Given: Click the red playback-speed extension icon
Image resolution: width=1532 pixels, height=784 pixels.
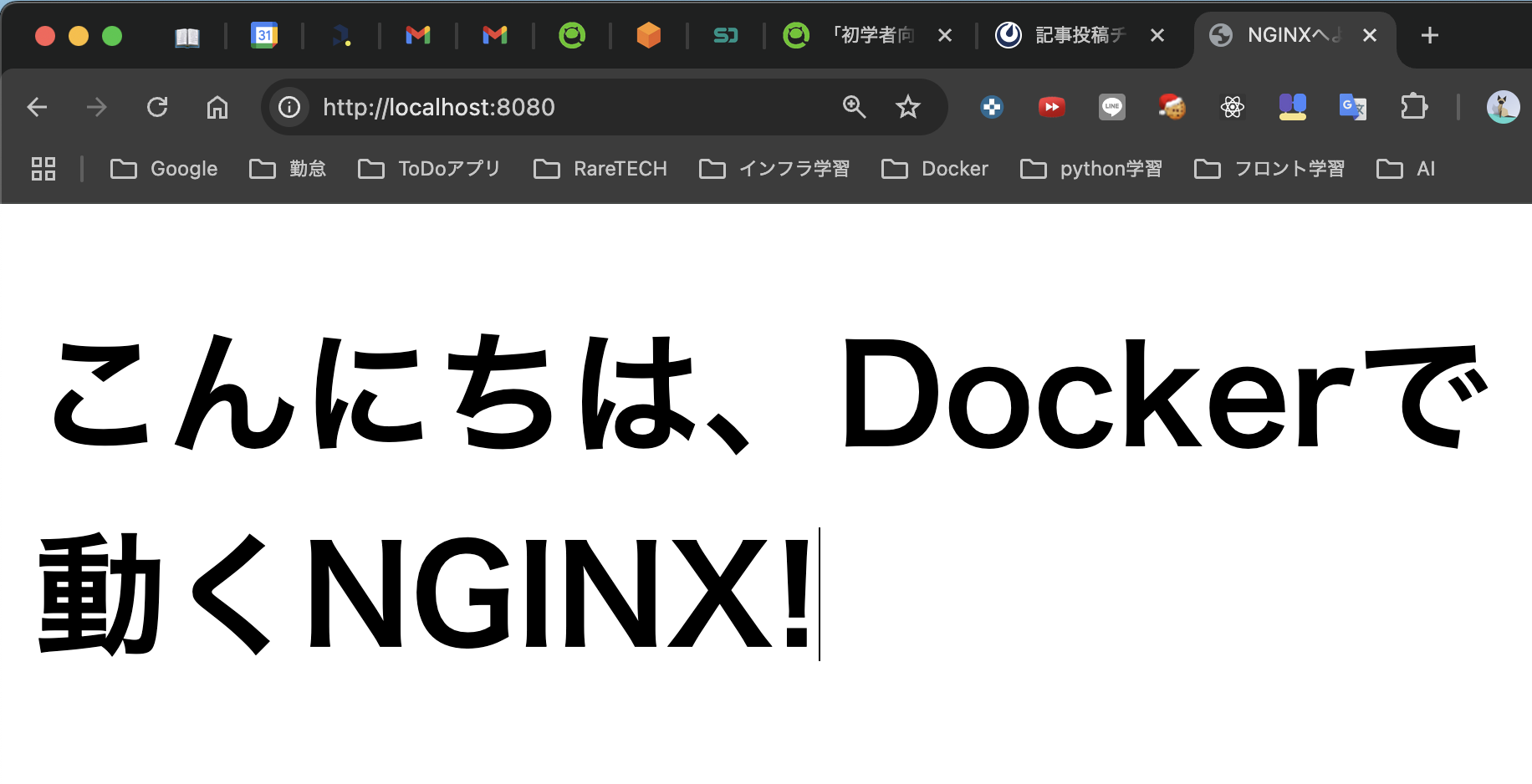Looking at the screenshot, I should point(1051,107).
